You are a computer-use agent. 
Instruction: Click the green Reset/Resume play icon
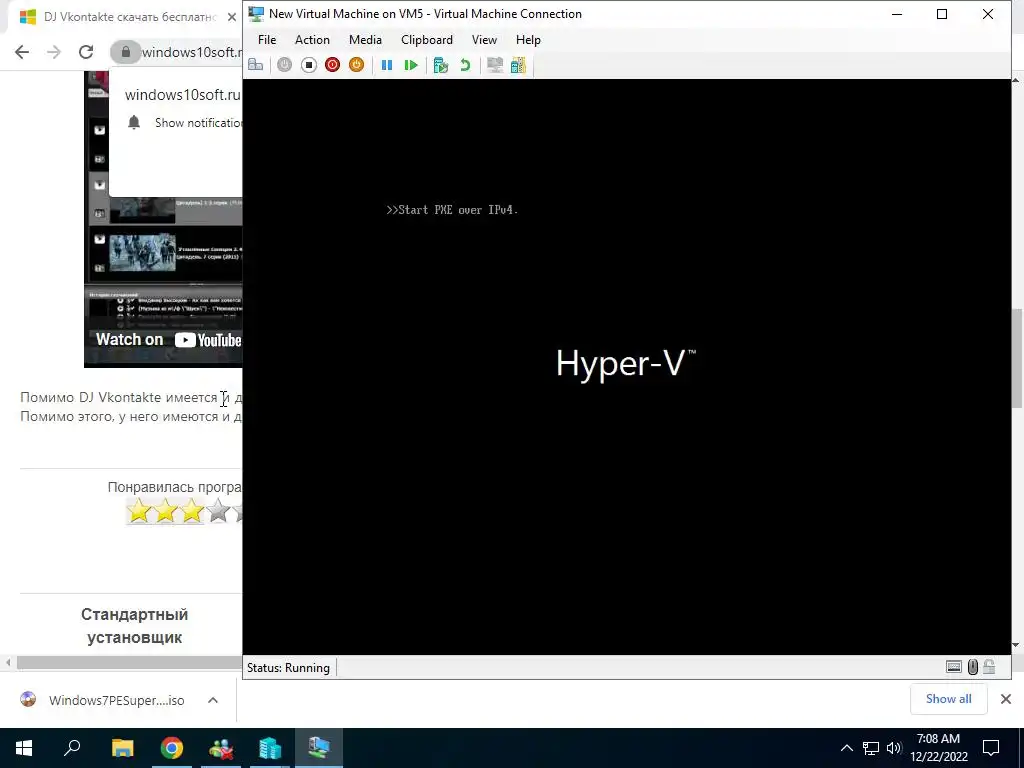tap(411, 65)
